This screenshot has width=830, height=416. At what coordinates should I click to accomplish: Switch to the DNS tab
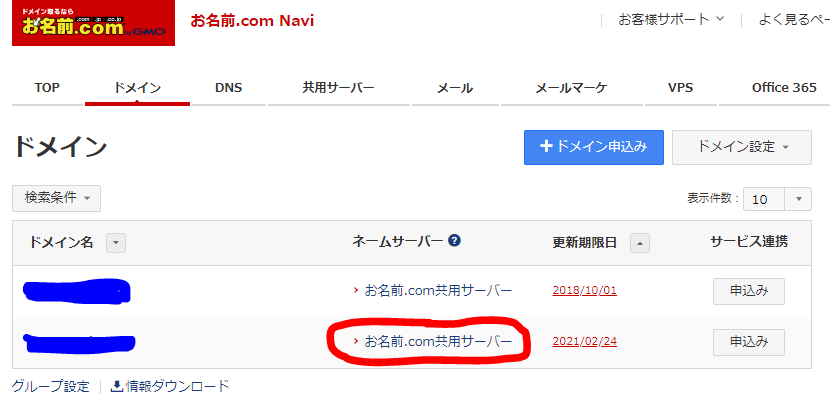tap(228, 88)
